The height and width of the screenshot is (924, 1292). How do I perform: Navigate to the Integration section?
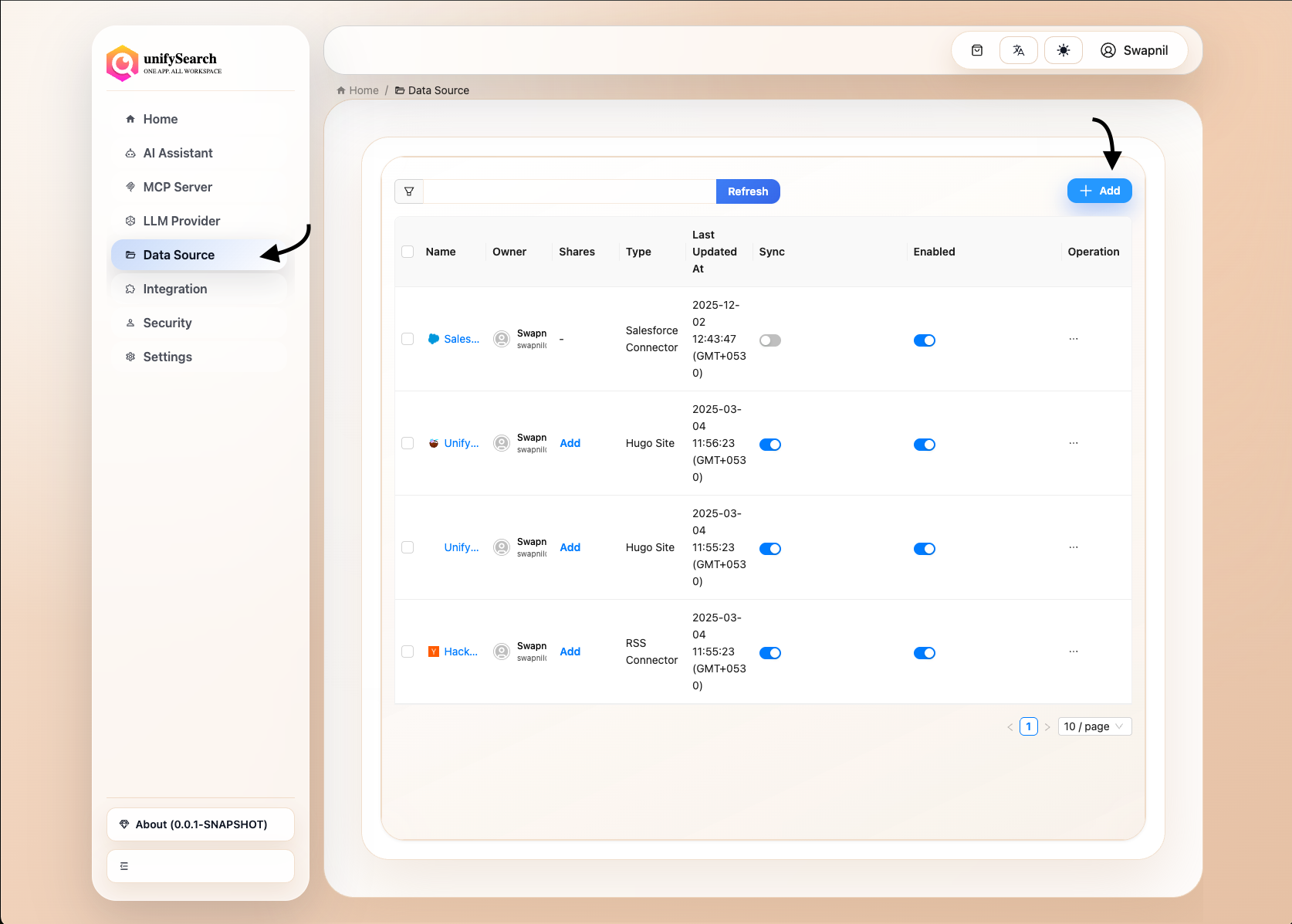click(x=175, y=289)
